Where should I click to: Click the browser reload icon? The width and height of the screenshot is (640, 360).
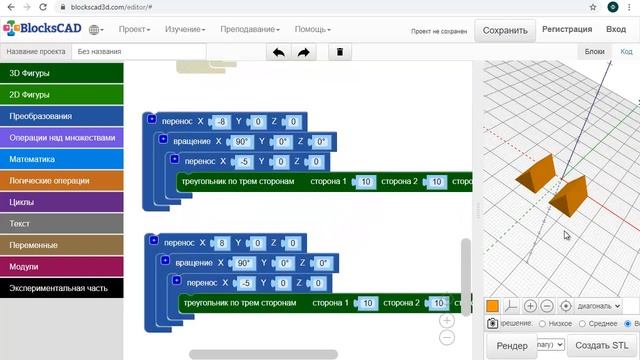click(43, 7)
